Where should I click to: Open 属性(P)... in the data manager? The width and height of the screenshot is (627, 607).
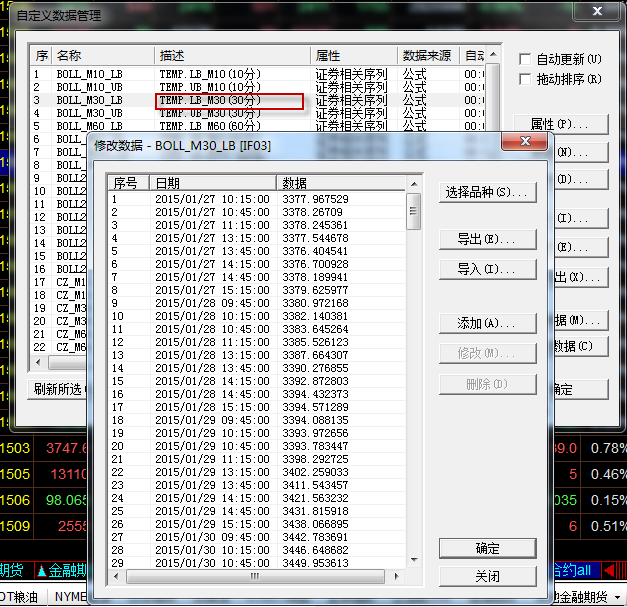click(559, 124)
